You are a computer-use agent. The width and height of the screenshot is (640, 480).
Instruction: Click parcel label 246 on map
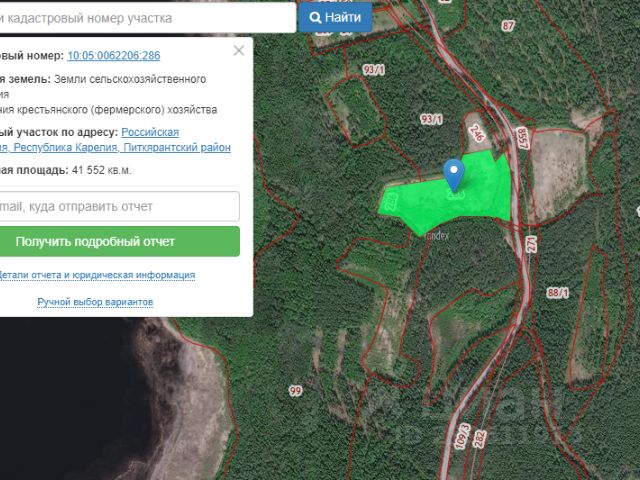pyautogui.click(x=476, y=132)
